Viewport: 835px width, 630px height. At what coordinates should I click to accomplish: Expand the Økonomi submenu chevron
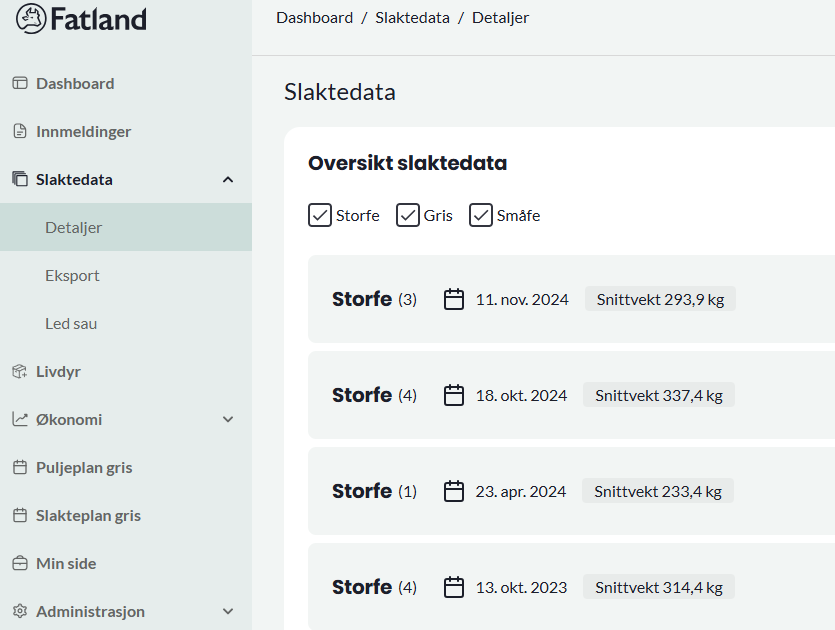(228, 420)
